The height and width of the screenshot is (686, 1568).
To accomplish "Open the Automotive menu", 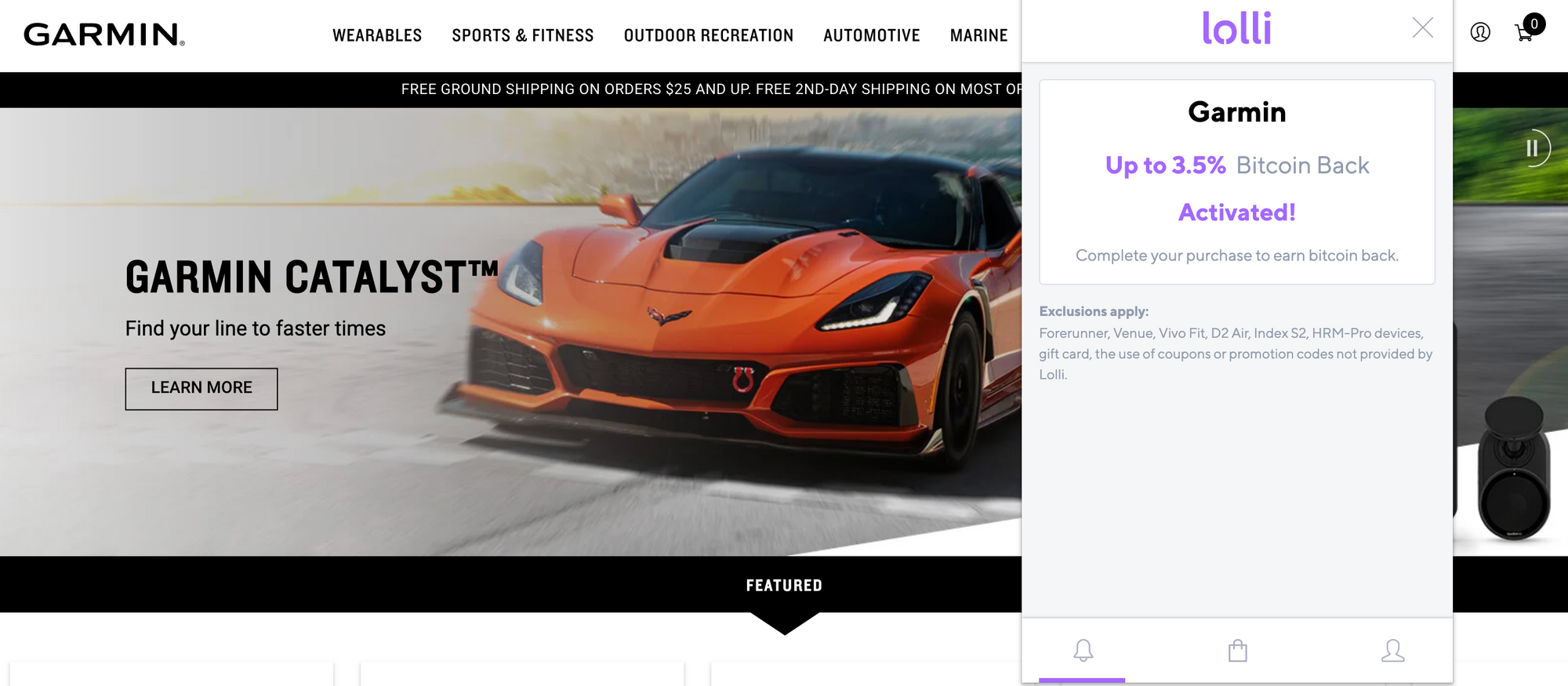I will point(872,35).
